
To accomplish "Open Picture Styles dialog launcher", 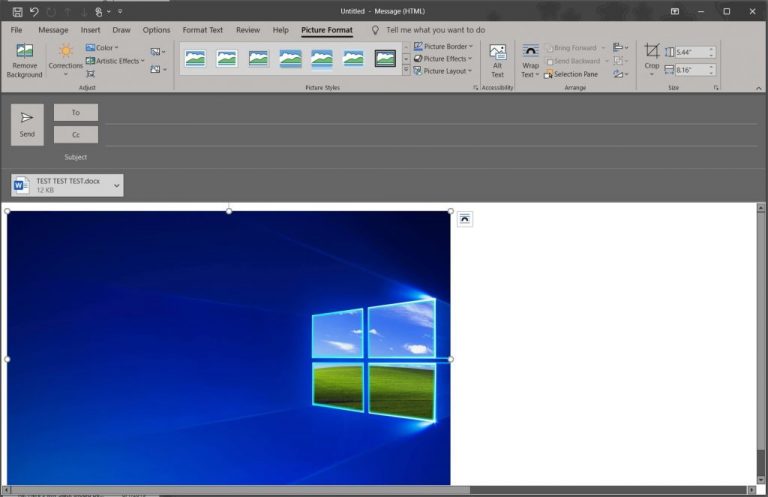I will tap(476, 88).
